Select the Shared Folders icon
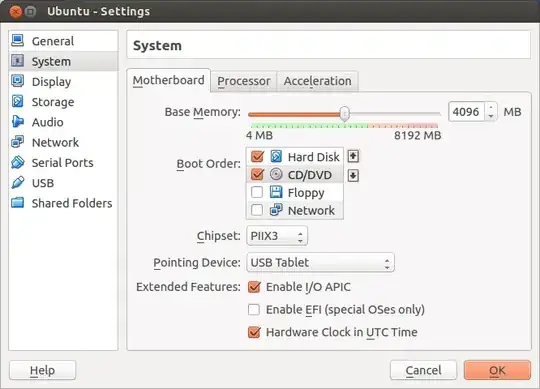Screen dimensions: 540x389 (x=18, y=203)
